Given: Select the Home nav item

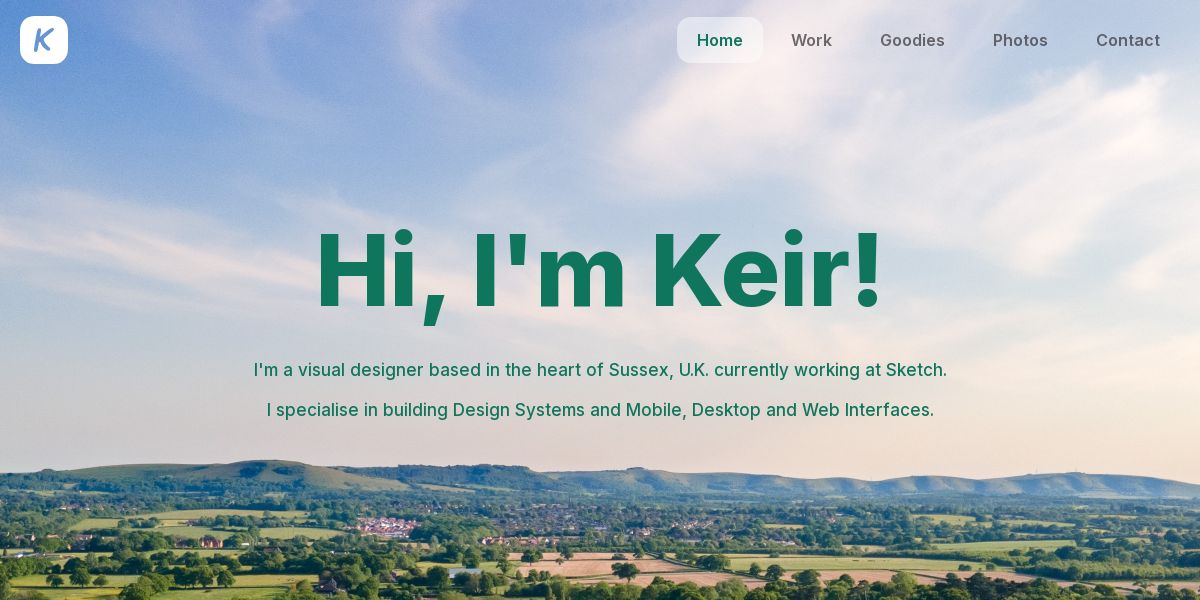Looking at the screenshot, I should tap(720, 40).
